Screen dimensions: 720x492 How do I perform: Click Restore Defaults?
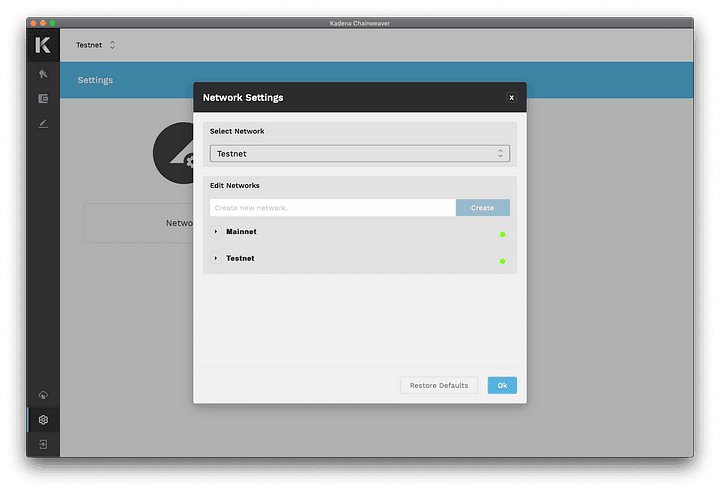(439, 385)
